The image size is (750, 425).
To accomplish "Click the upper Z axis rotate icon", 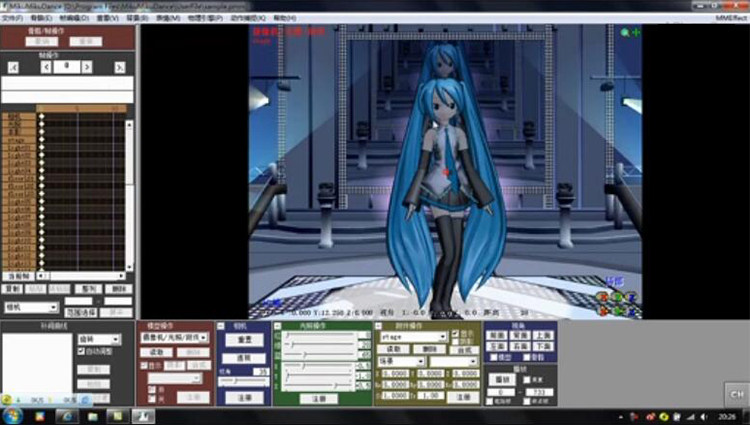I will (x=632, y=297).
